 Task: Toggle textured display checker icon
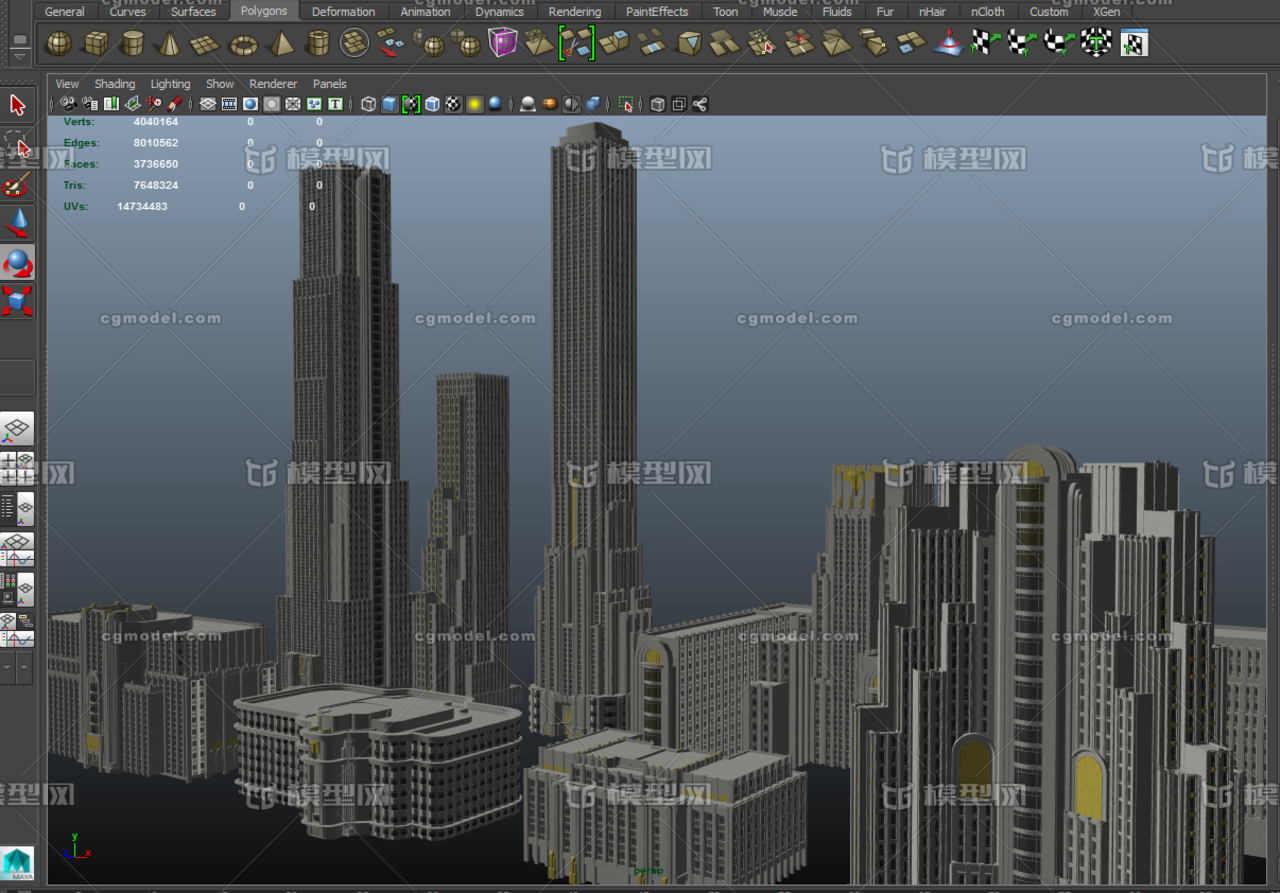click(x=454, y=104)
